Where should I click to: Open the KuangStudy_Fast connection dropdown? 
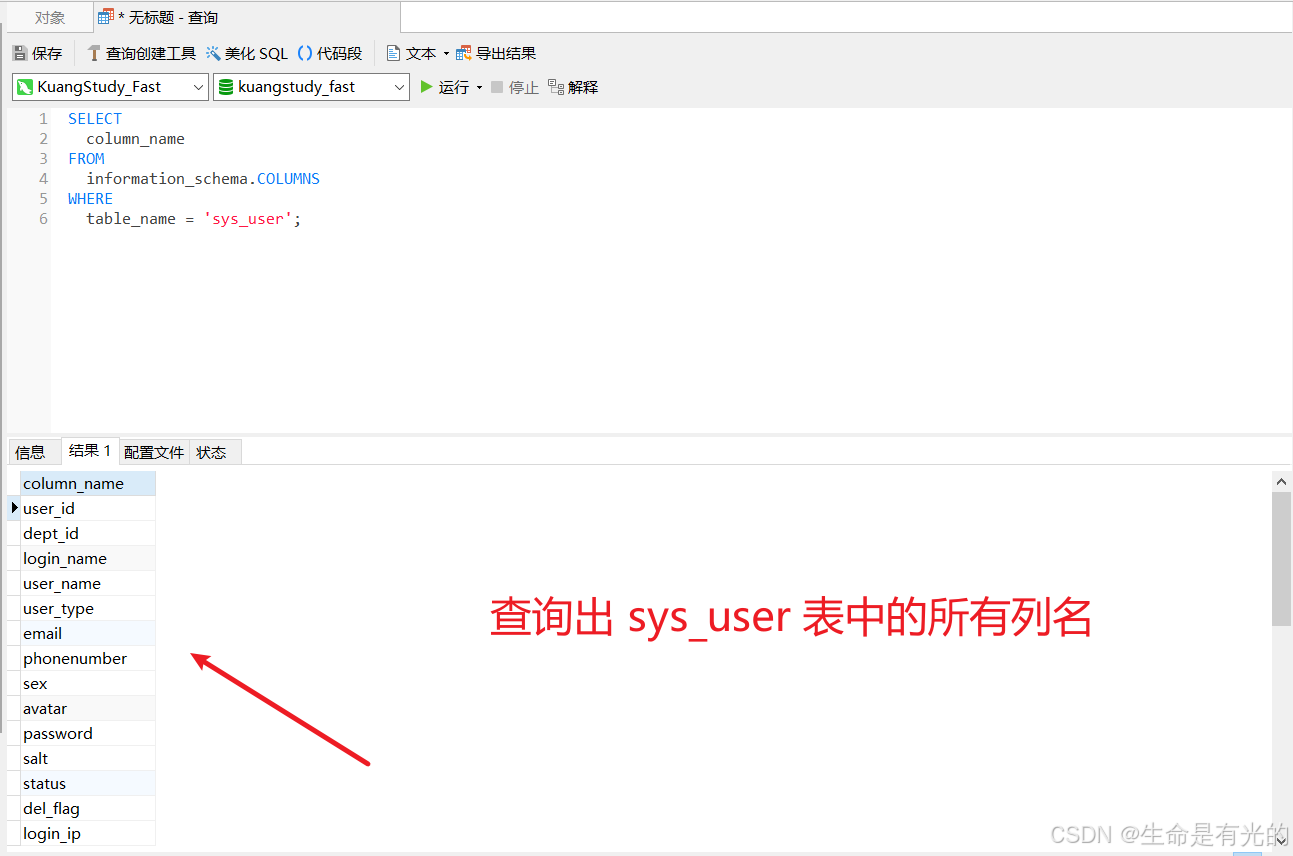(199, 87)
